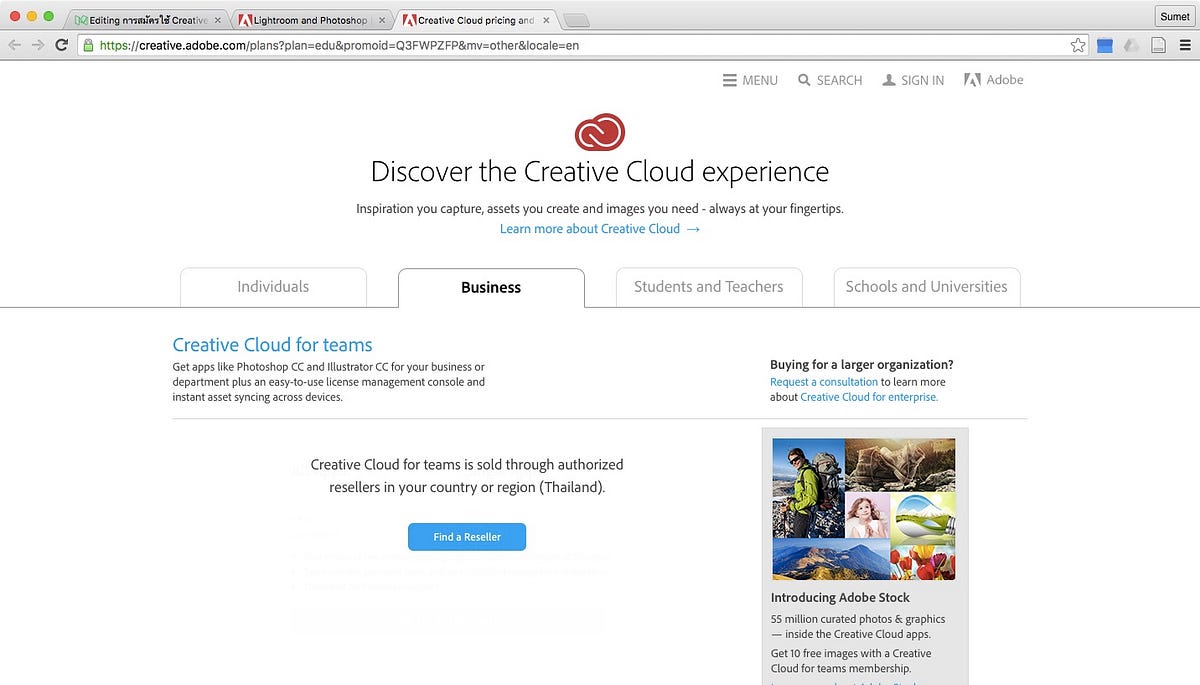
Task: Close the Editing tab
Action: tap(218, 20)
